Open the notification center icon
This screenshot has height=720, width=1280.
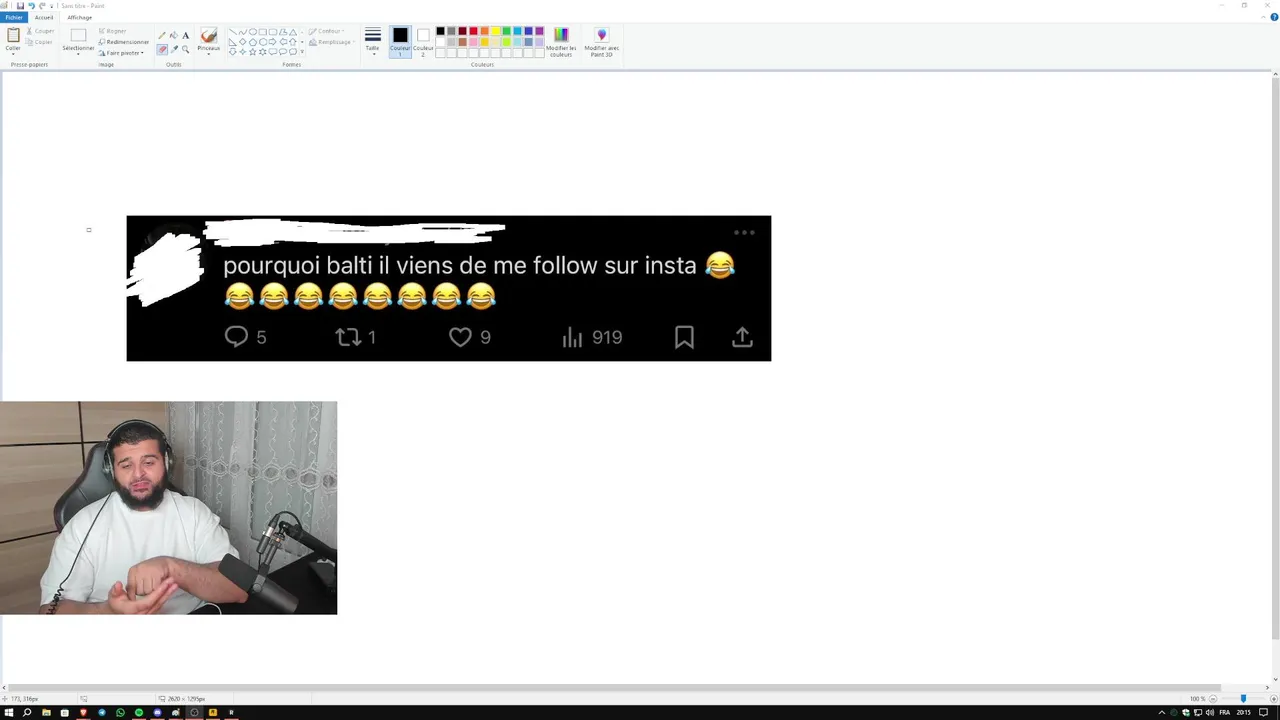click(x=1265, y=712)
